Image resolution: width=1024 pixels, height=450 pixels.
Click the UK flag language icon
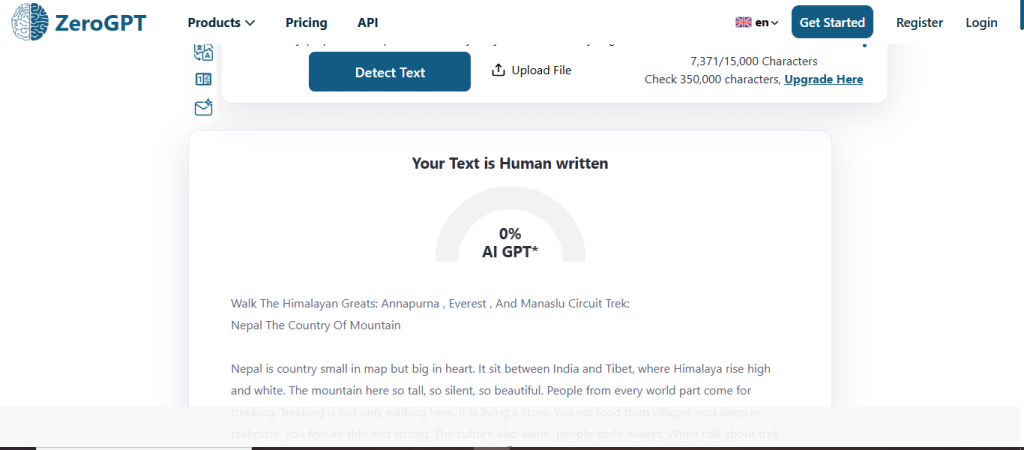click(x=743, y=22)
